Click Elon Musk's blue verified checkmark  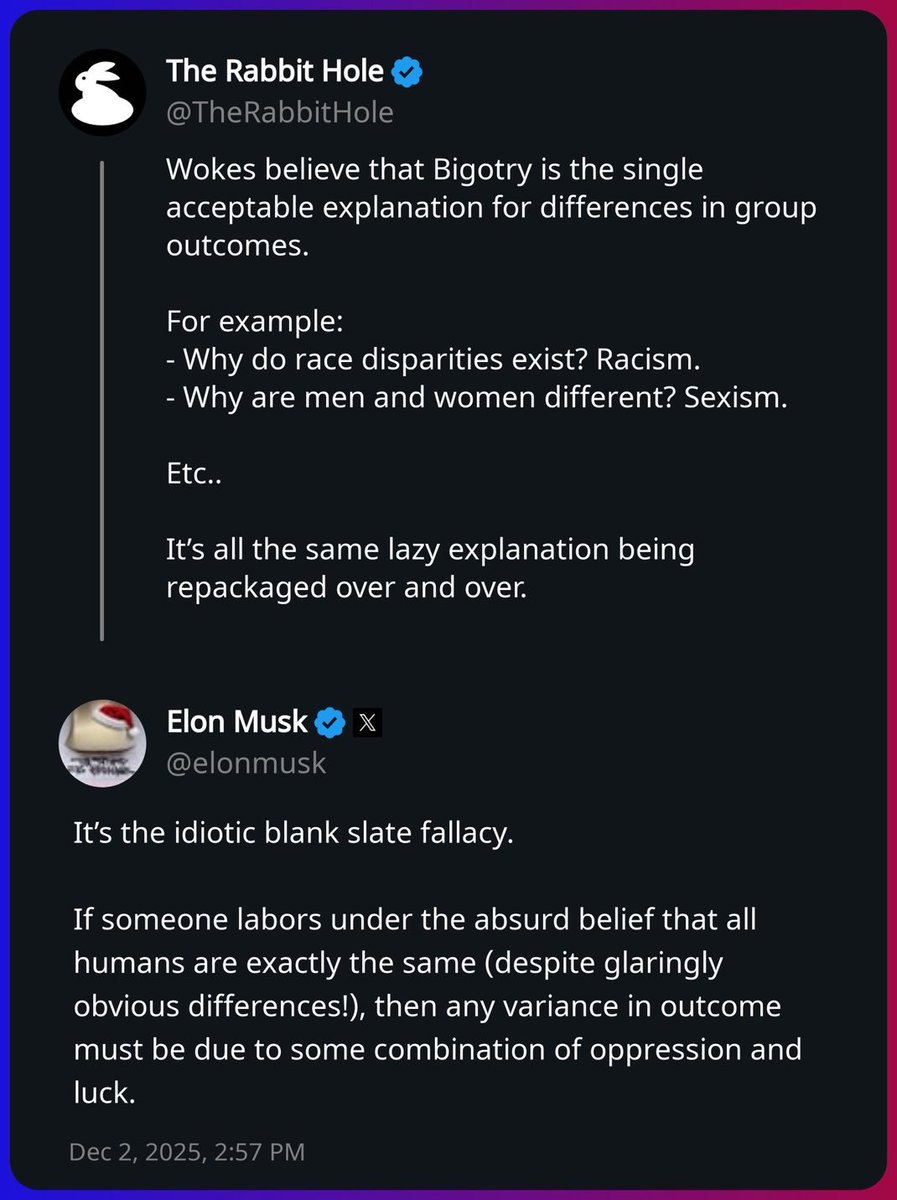tap(331, 720)
